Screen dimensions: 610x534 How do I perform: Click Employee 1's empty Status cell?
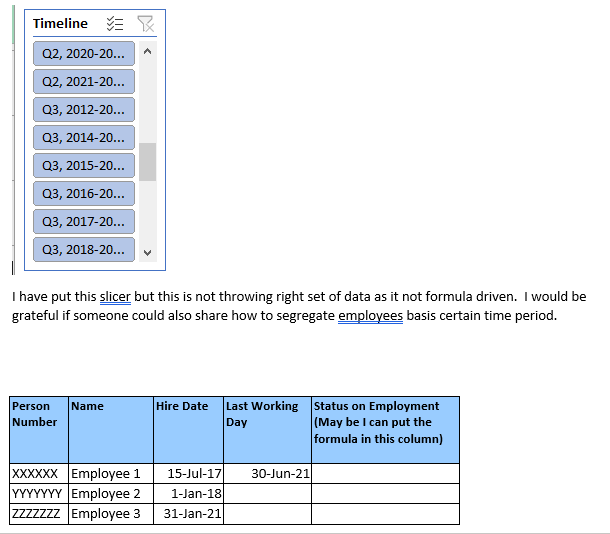386,474
